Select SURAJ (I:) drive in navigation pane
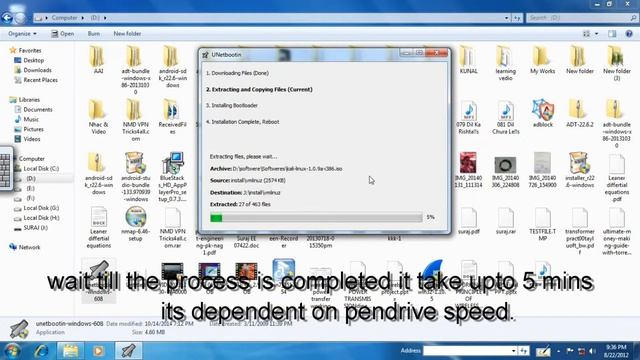The image size is (640, 360). coord(31,228)
